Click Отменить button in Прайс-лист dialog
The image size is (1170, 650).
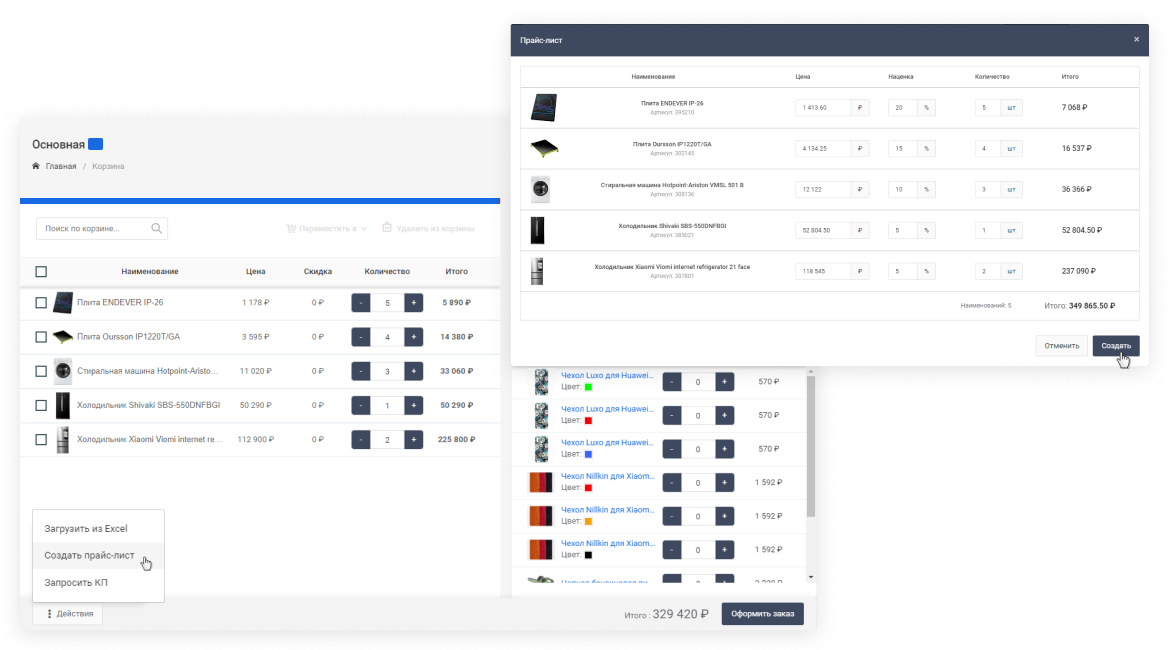click(1061, 346)
